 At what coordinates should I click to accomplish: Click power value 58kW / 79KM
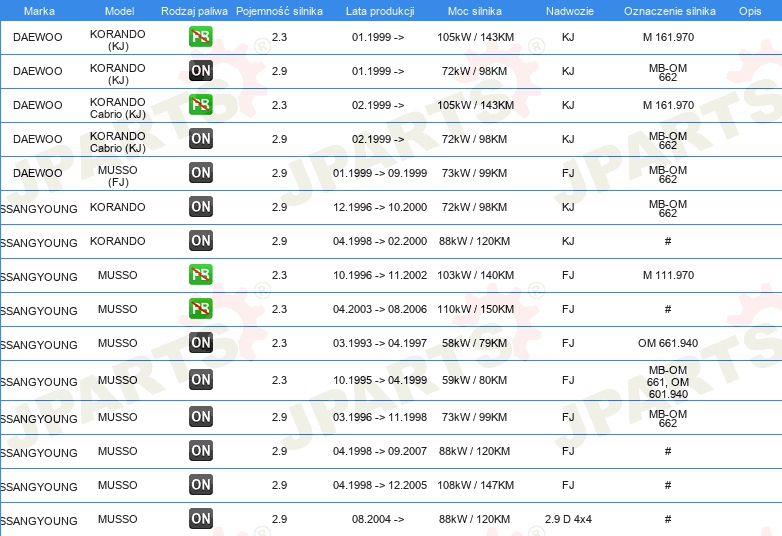474,343
